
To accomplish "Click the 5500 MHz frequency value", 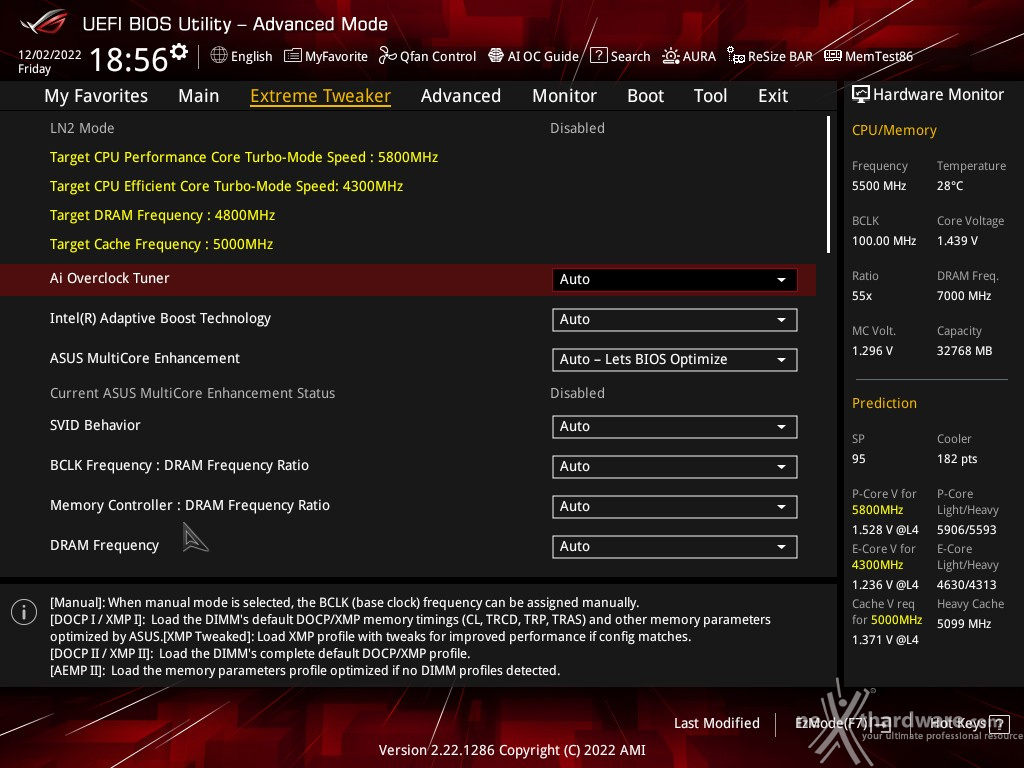I will [879, 185].
